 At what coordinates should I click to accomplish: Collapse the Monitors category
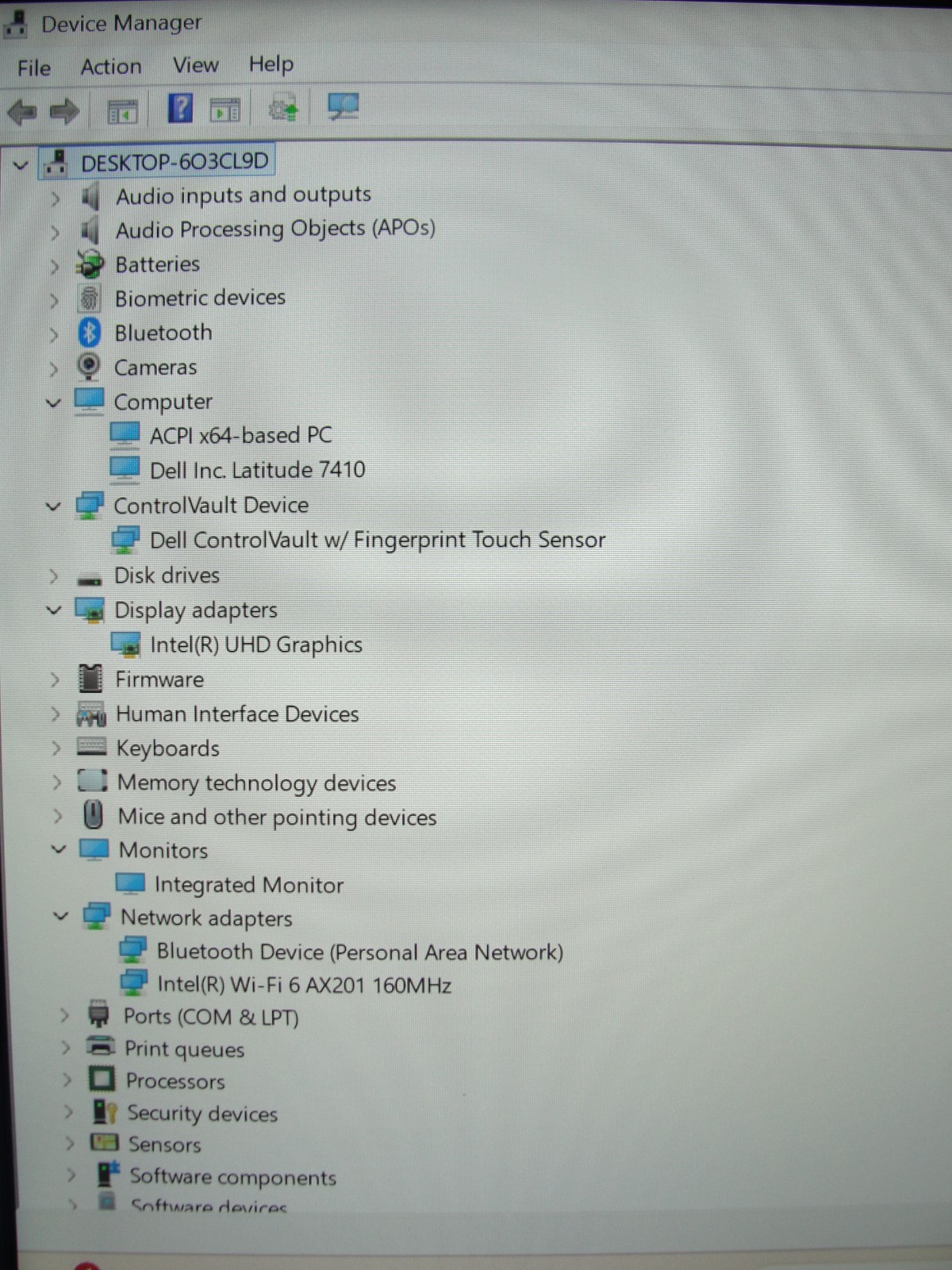click(59, 849)
